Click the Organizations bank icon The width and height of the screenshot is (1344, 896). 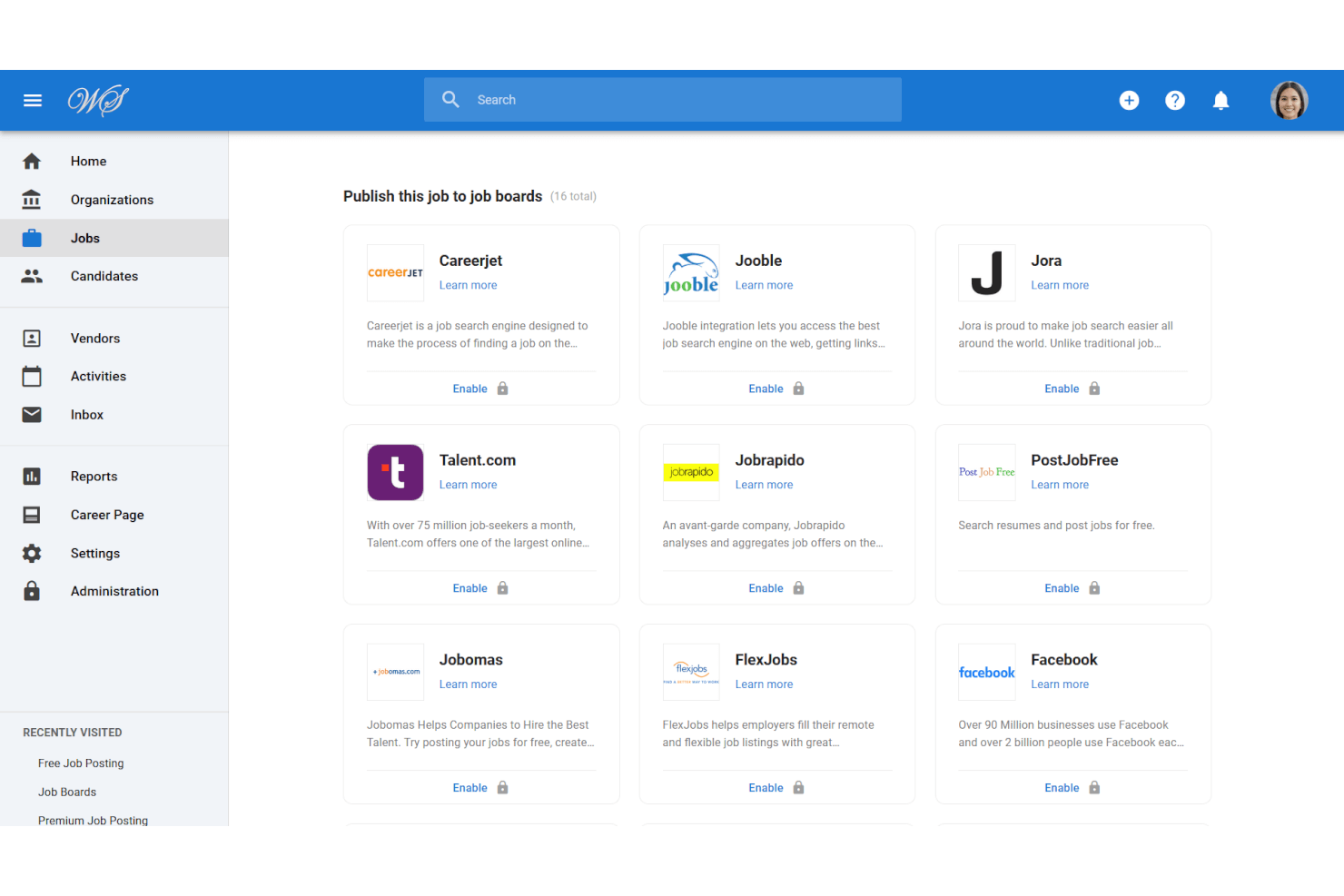click(x=32, y=200)
